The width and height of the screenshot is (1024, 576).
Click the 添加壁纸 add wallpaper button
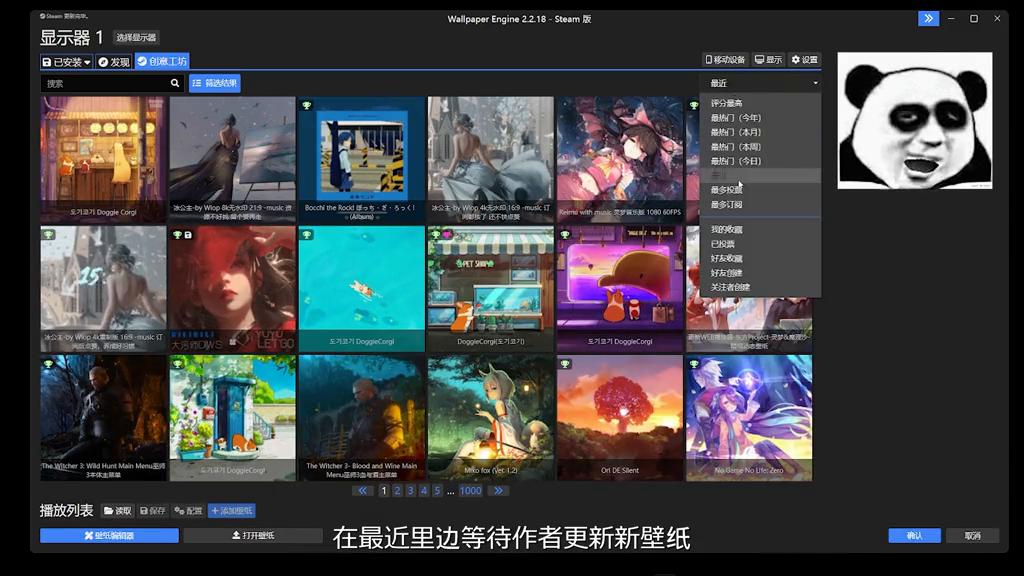point(231,511)
